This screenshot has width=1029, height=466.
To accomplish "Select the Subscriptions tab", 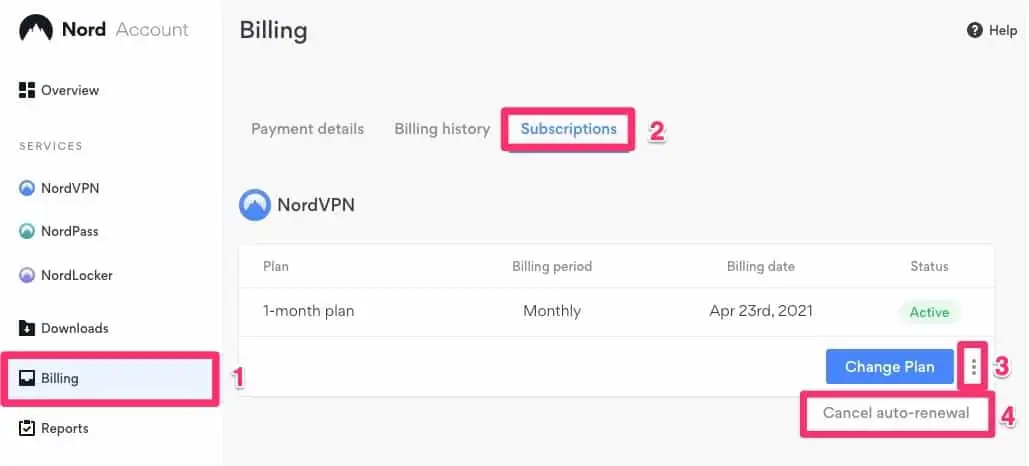I will (568, 129).
